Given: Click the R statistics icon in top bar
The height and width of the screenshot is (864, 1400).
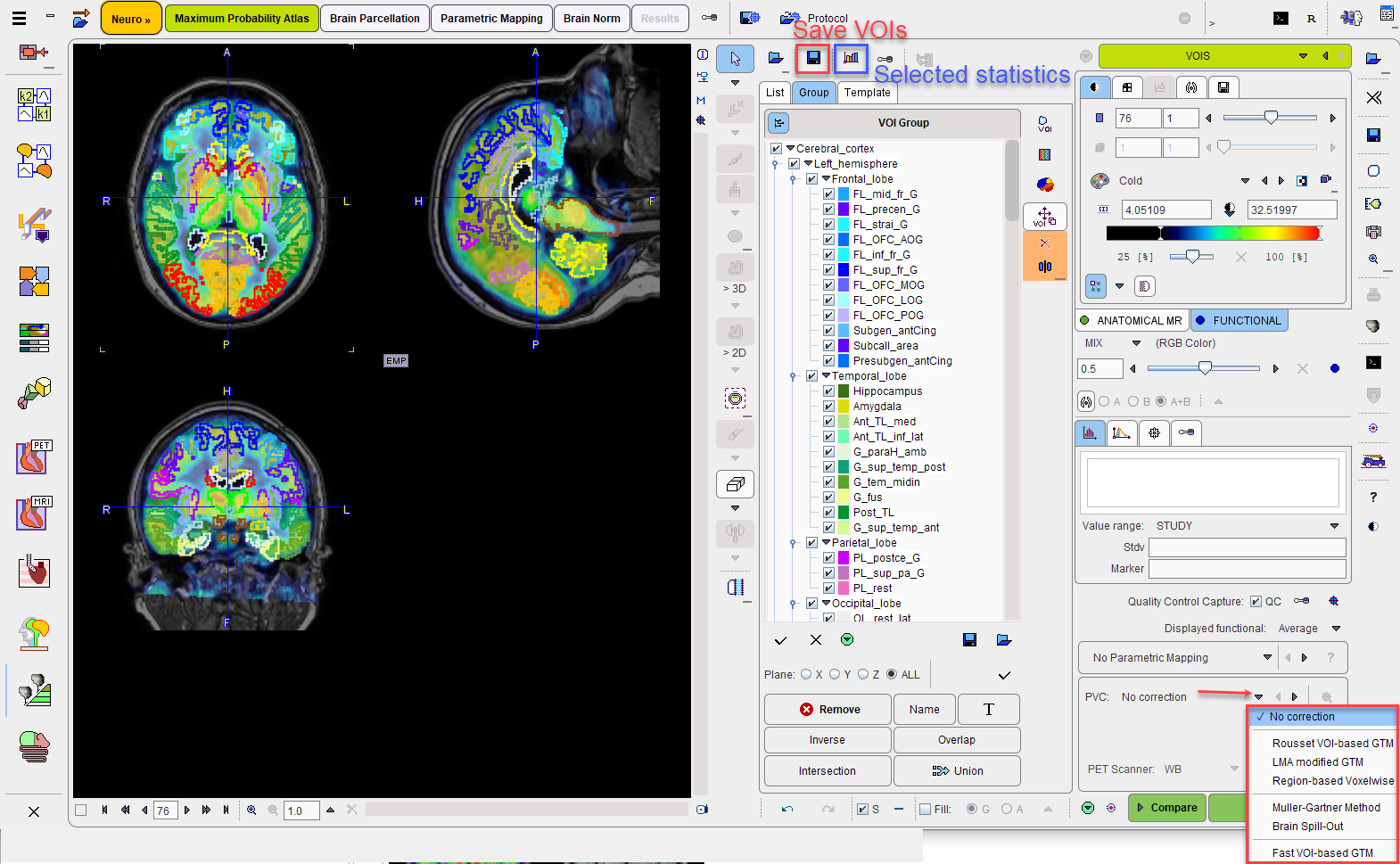Looking at the screenshot, I should pos(1311,18).
